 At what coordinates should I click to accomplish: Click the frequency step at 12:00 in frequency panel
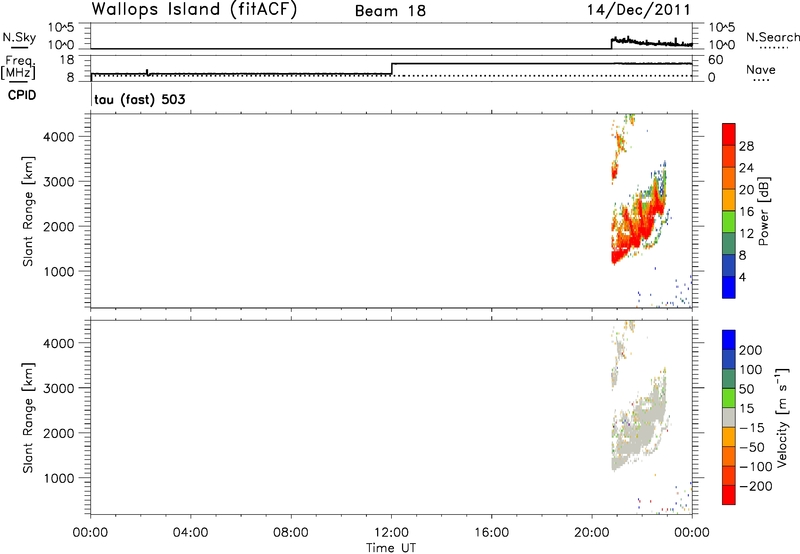coord(391,69)
